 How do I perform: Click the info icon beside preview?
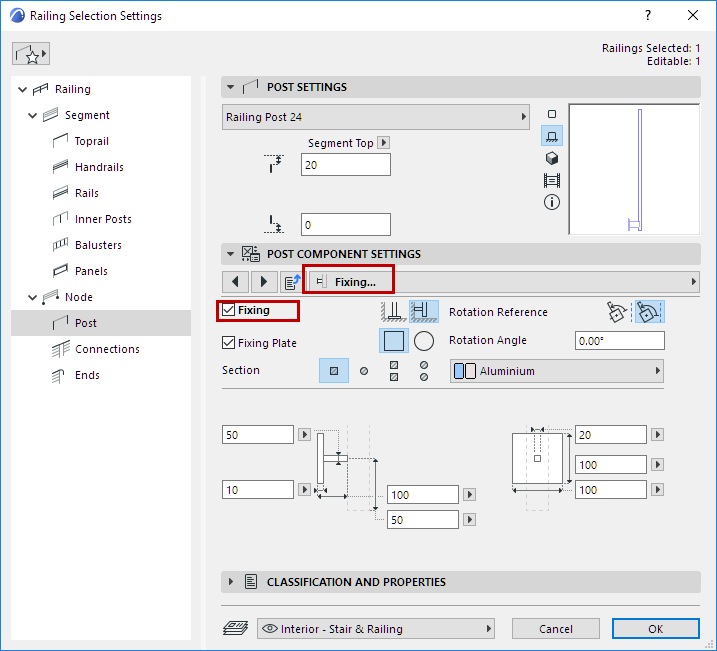click(x=552, y=202)
